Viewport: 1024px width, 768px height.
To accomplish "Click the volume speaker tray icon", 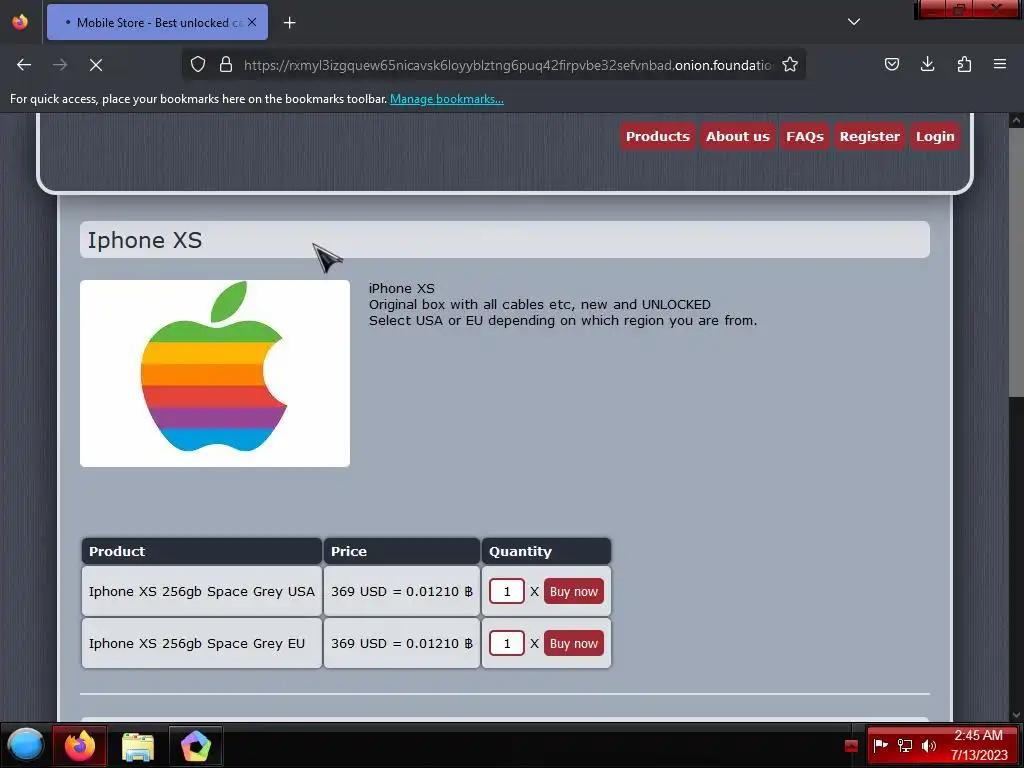I will [x=929, y=745].
